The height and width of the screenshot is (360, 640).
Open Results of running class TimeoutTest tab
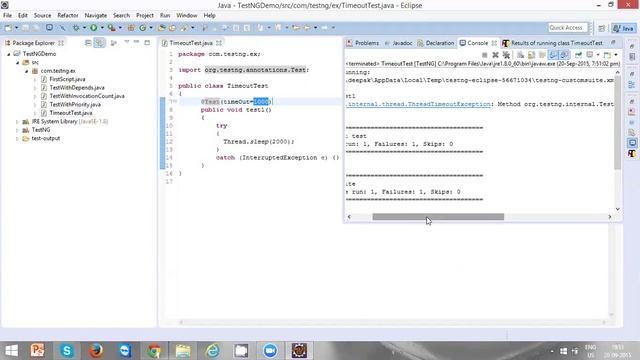click(x=552, y=43)
